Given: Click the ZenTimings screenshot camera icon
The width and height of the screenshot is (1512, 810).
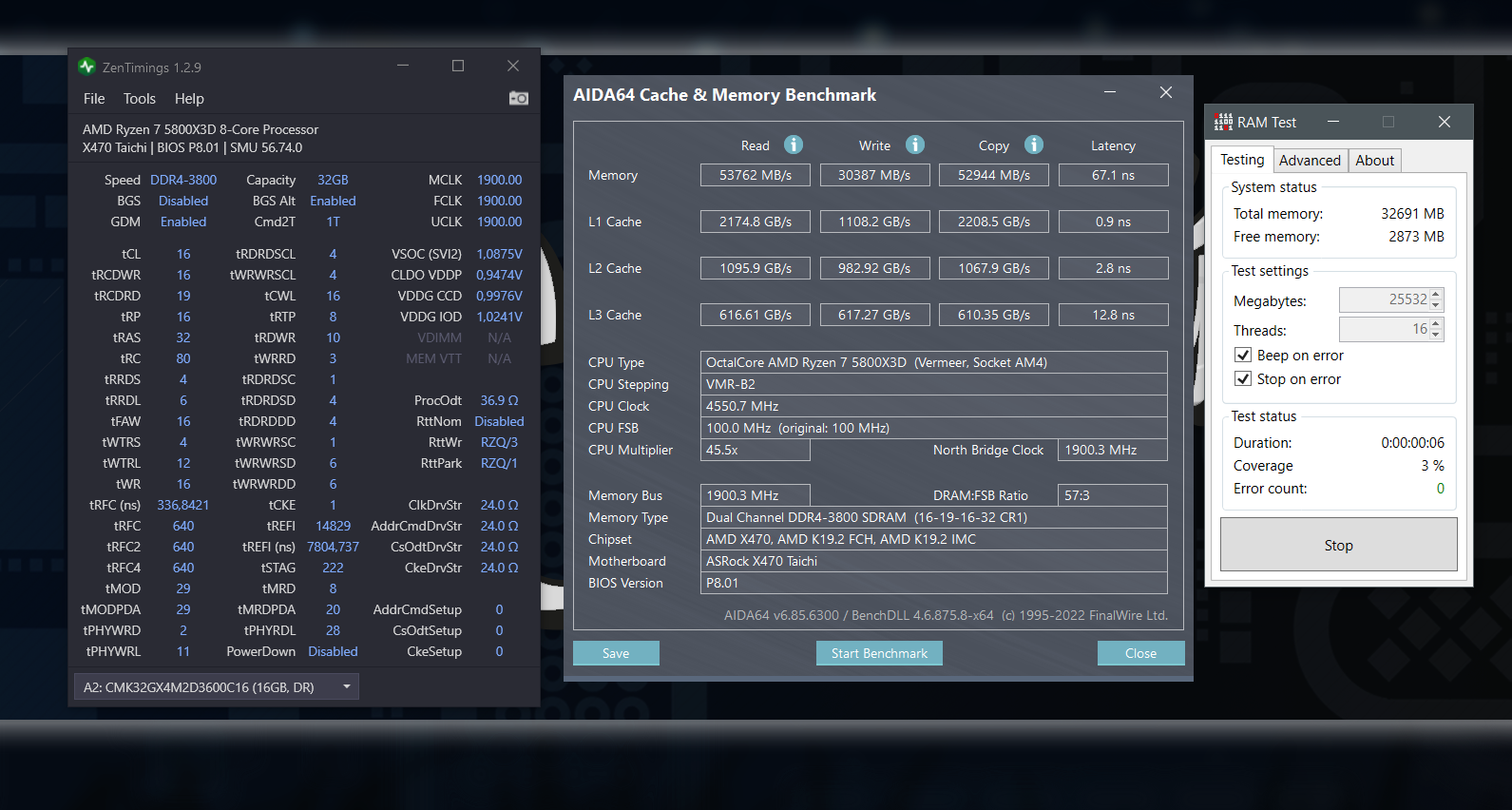Looking at the screenshot, I should [x=519, y=98].
